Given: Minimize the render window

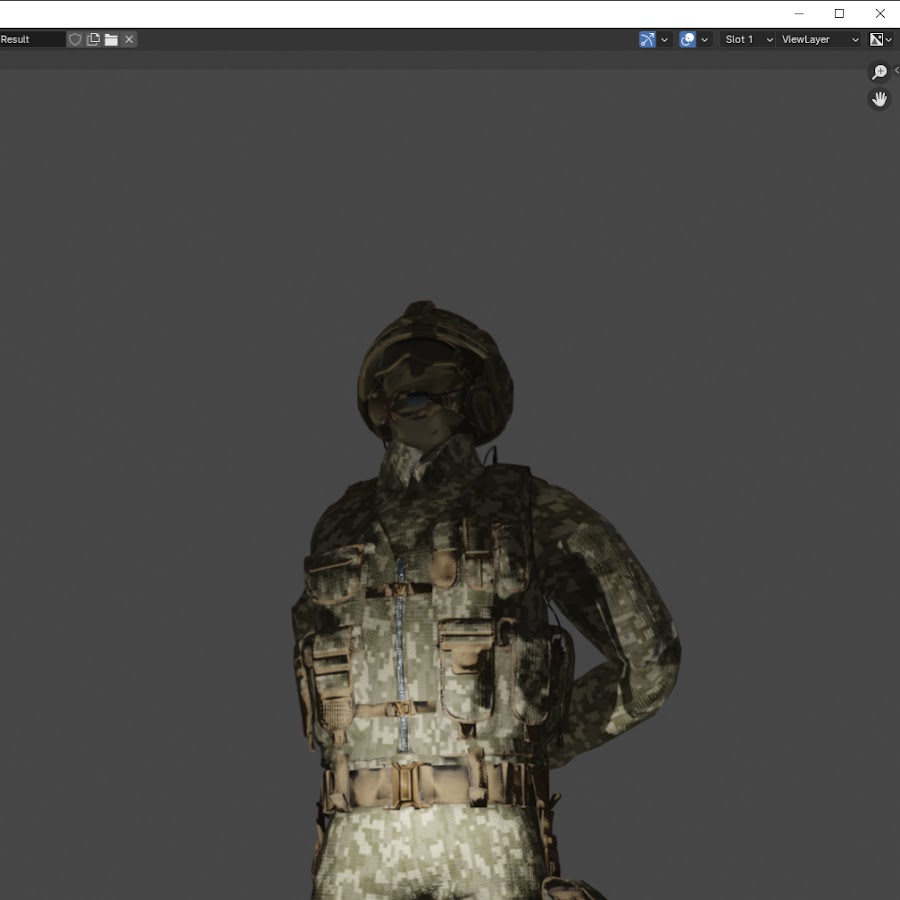Looking at the screenshot, I should [799, 13].
